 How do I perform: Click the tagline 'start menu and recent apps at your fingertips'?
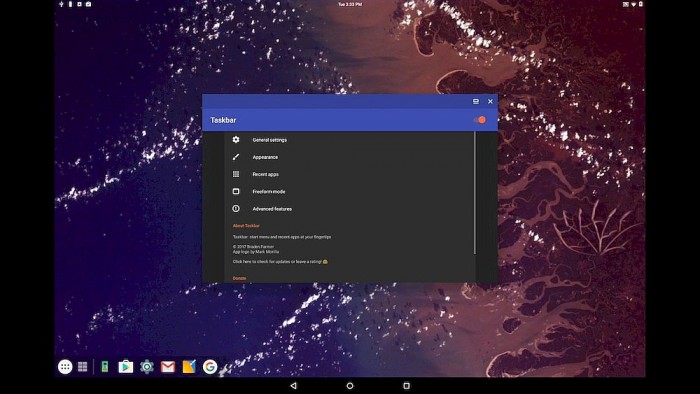click(x=291, y=237)
